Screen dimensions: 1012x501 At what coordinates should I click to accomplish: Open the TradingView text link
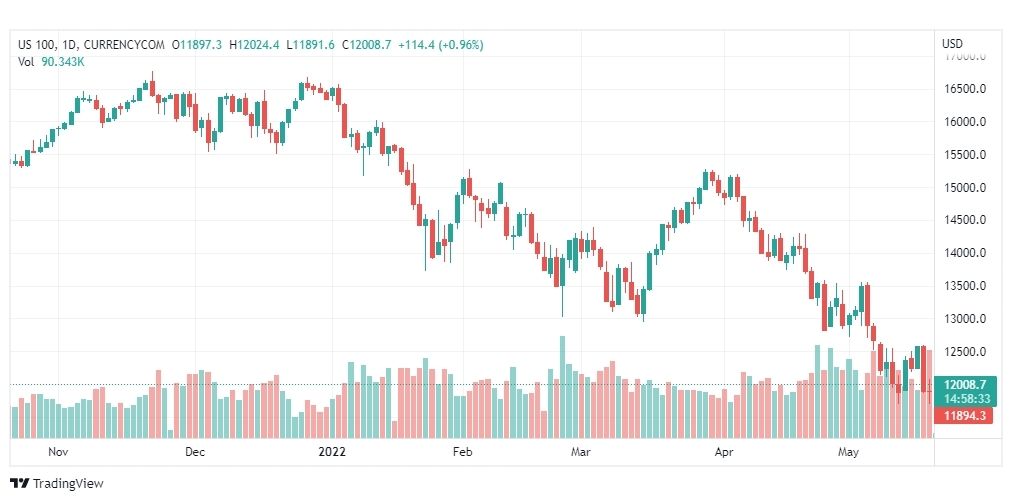(x=68, y=483)
